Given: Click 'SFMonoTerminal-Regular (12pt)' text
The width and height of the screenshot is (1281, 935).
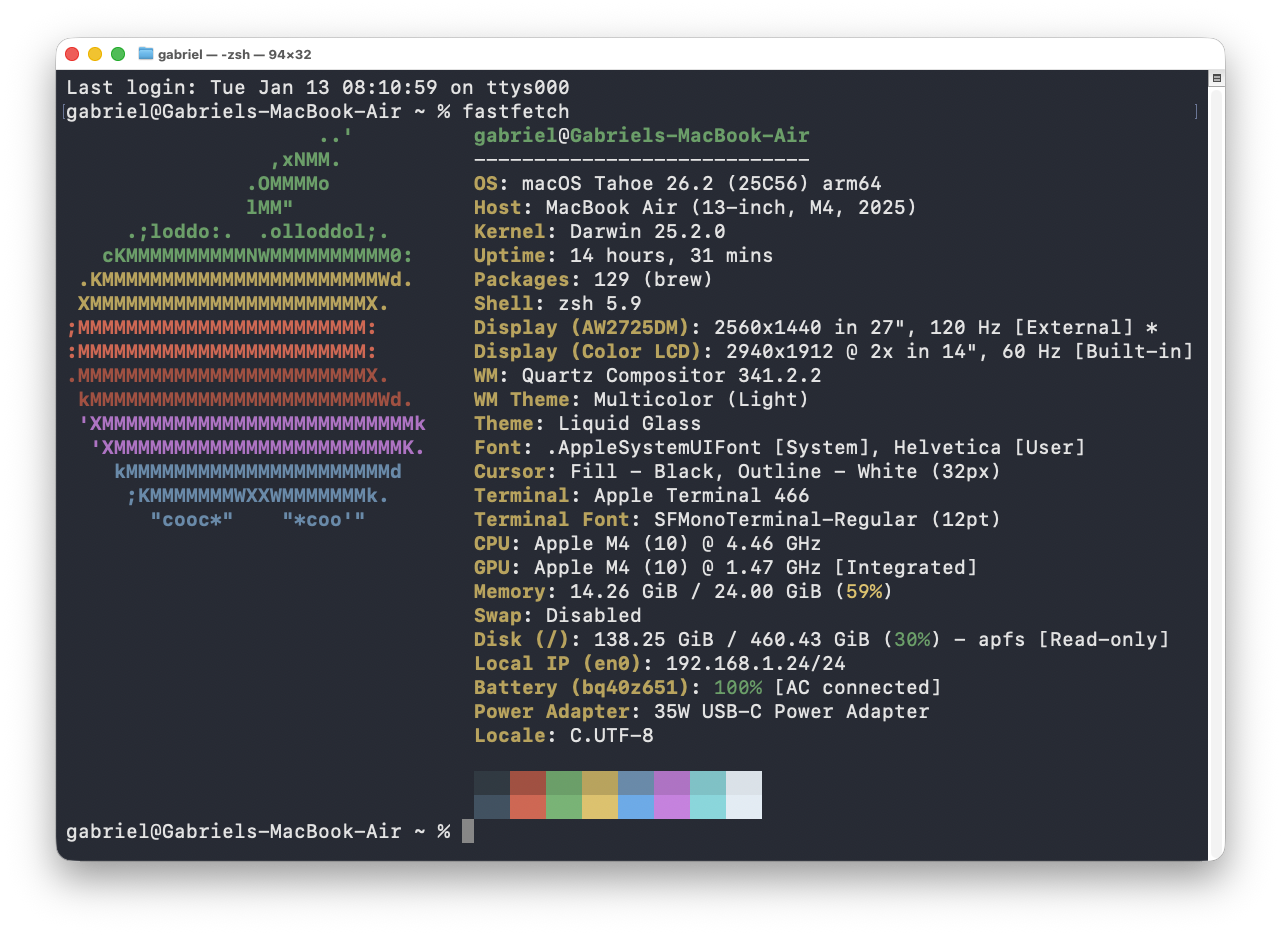Looking at the screenshot, I should point(828,520).
